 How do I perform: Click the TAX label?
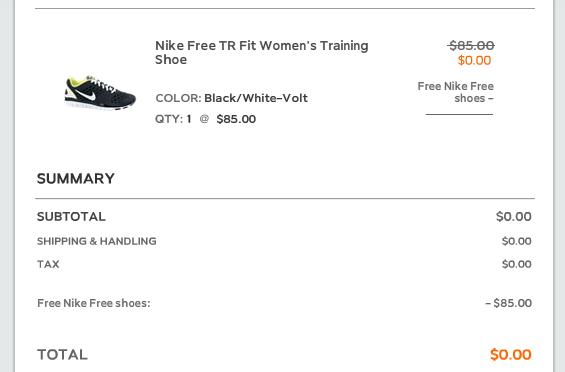[48, 264]
